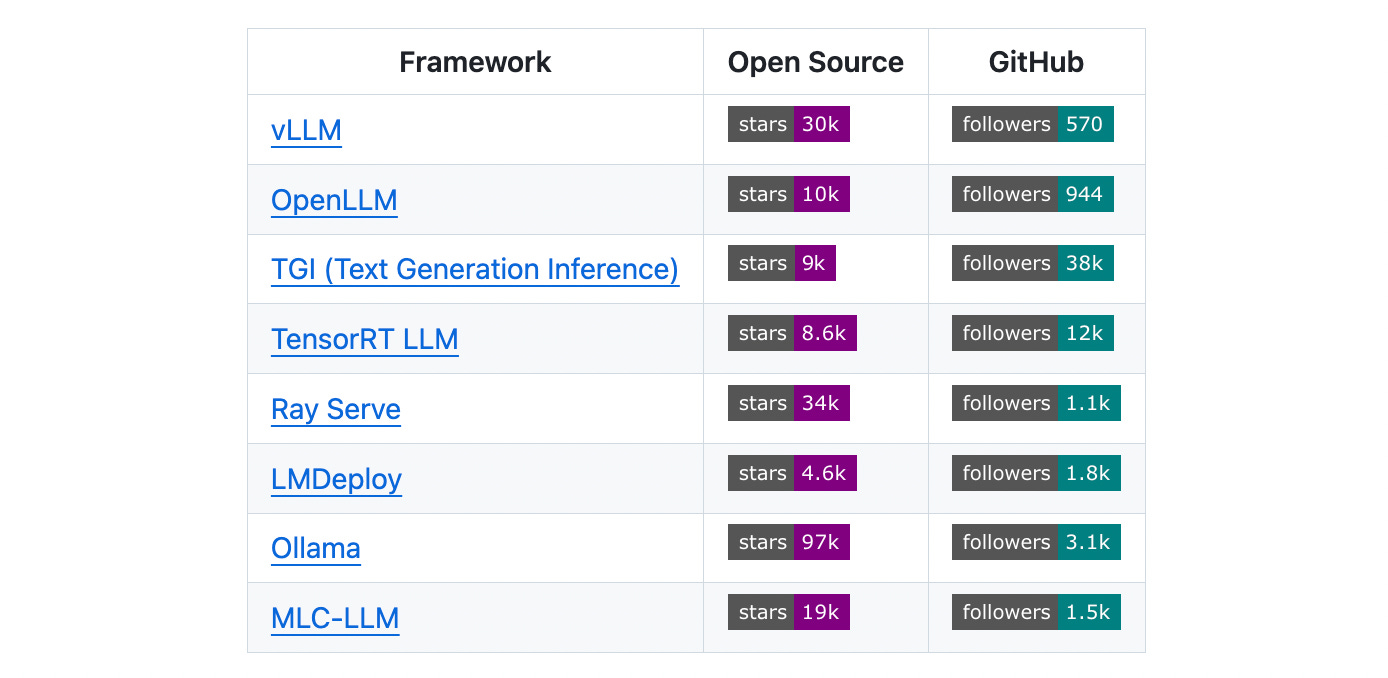Image resolution: width=1388 pixels, height=678 pixels.
Task: Click the vLLM stars 30k badge
Action: click(789, 124)
